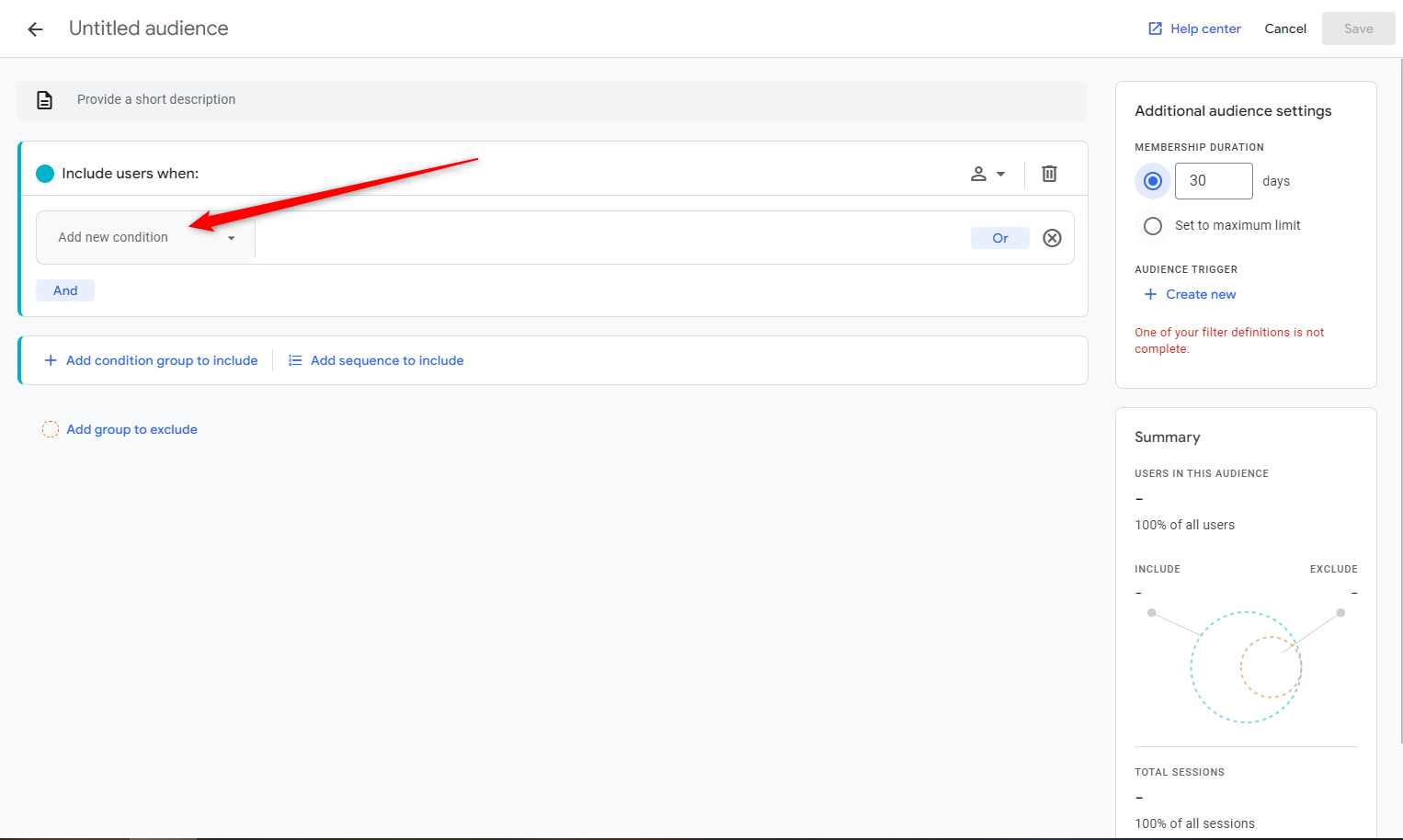Click the And condition button
This screenshot has height=840, width=1403.
(65, 290)
